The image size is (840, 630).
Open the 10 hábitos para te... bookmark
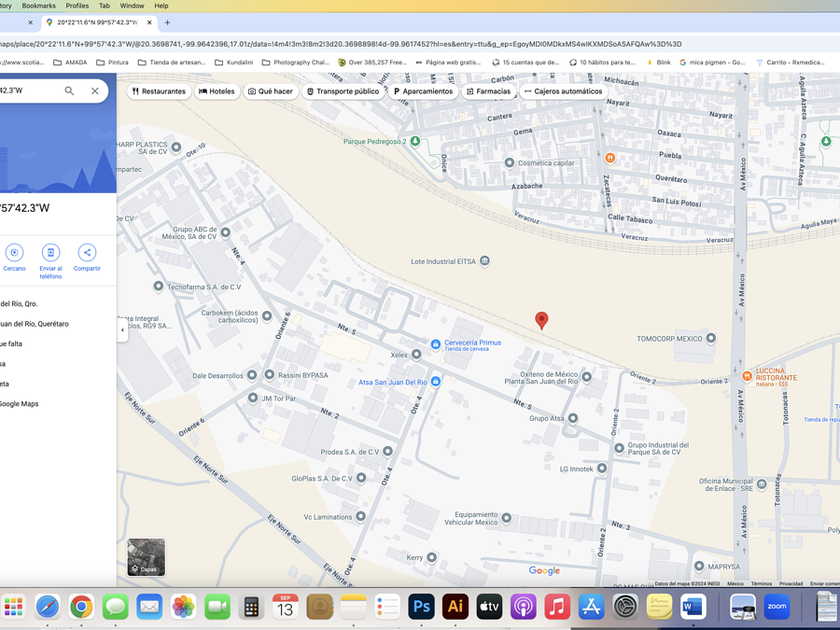pos(602,62)
